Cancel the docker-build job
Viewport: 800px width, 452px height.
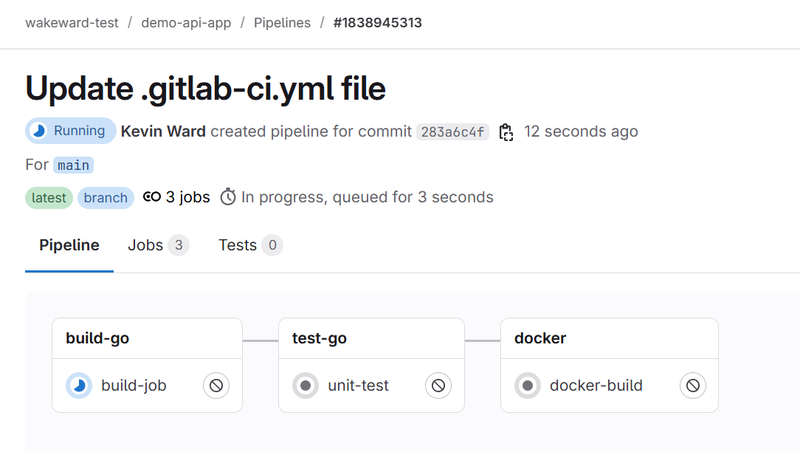point(692,385)
